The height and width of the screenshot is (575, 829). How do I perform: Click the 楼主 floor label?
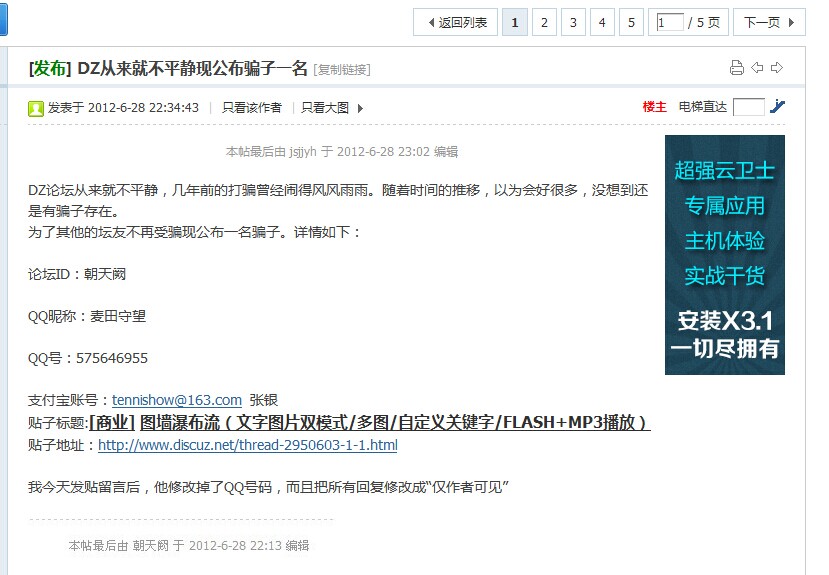click(x=655, y=107)
